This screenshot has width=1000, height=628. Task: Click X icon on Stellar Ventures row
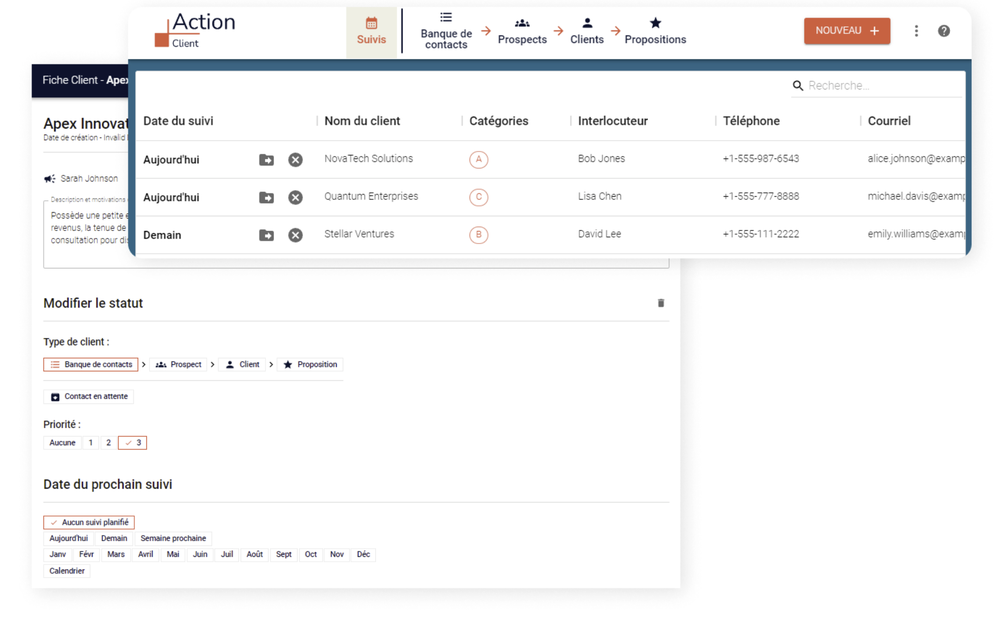tap(295, 235)
